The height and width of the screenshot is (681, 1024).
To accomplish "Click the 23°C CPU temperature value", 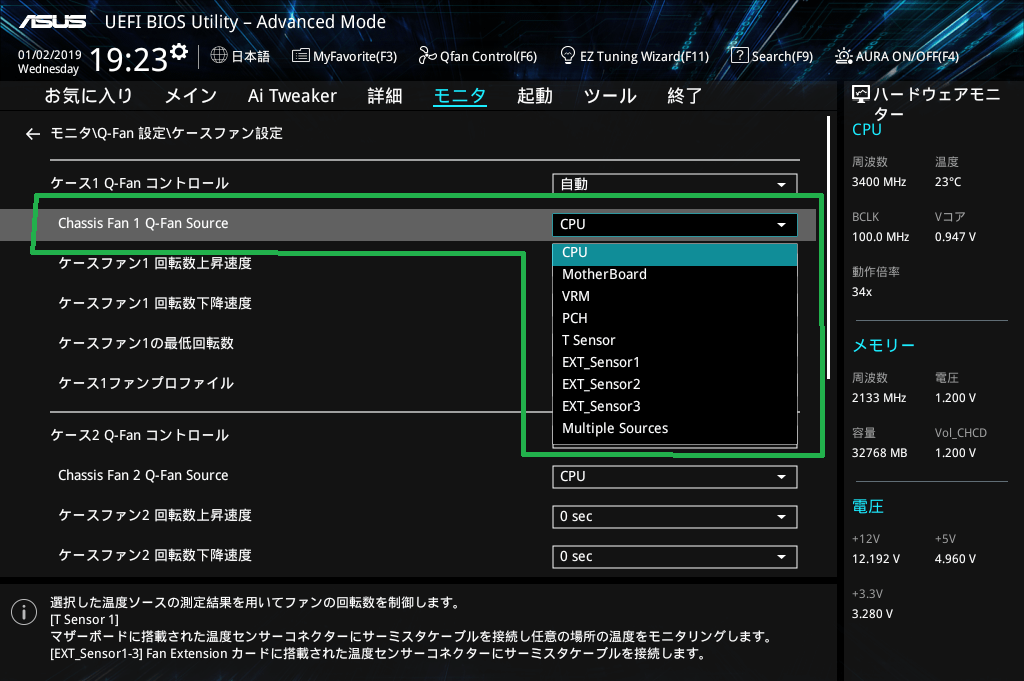I will click(x=948, y=182).
